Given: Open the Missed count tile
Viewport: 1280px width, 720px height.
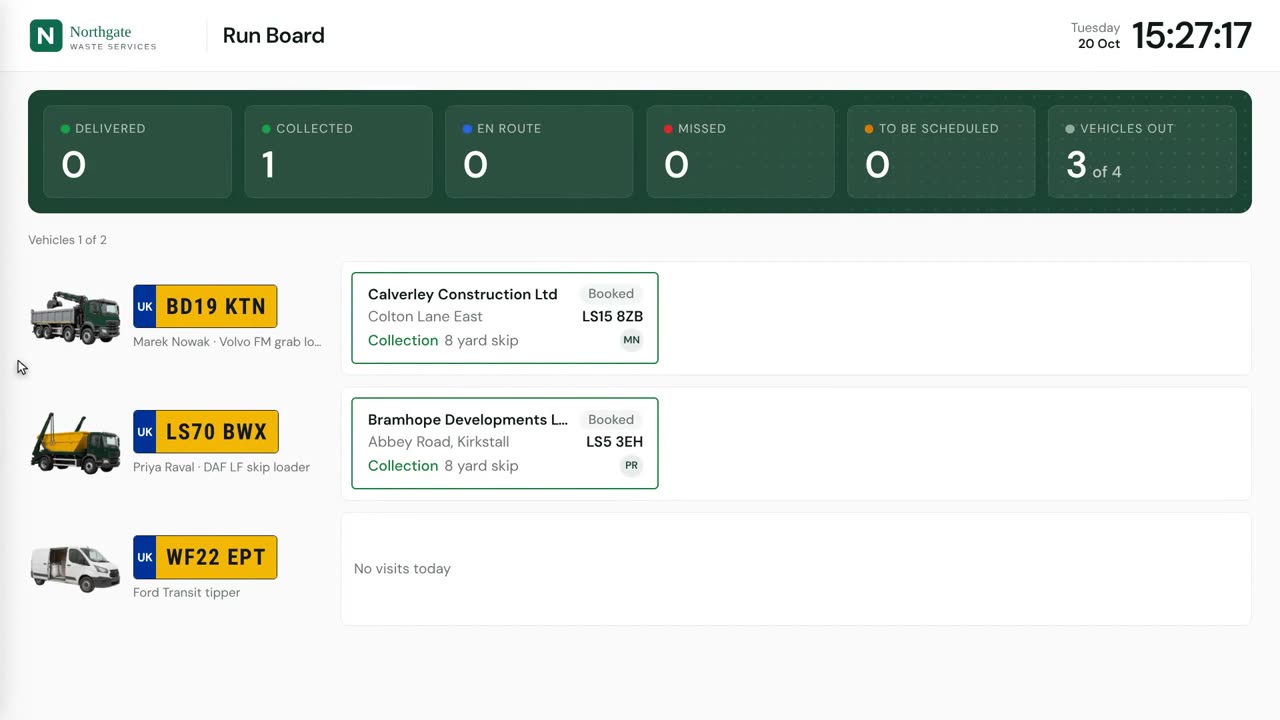Looking at the screenshot, I should 740,152.
